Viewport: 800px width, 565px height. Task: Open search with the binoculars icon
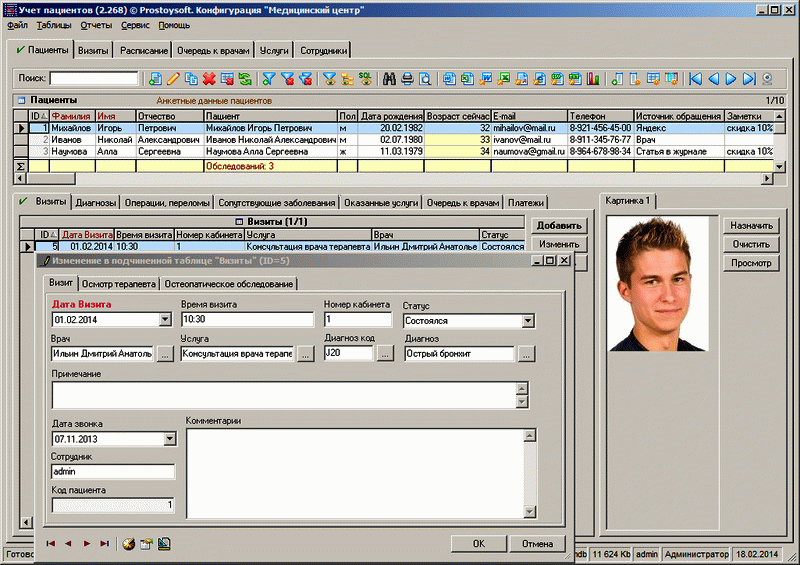coord(390,78)
